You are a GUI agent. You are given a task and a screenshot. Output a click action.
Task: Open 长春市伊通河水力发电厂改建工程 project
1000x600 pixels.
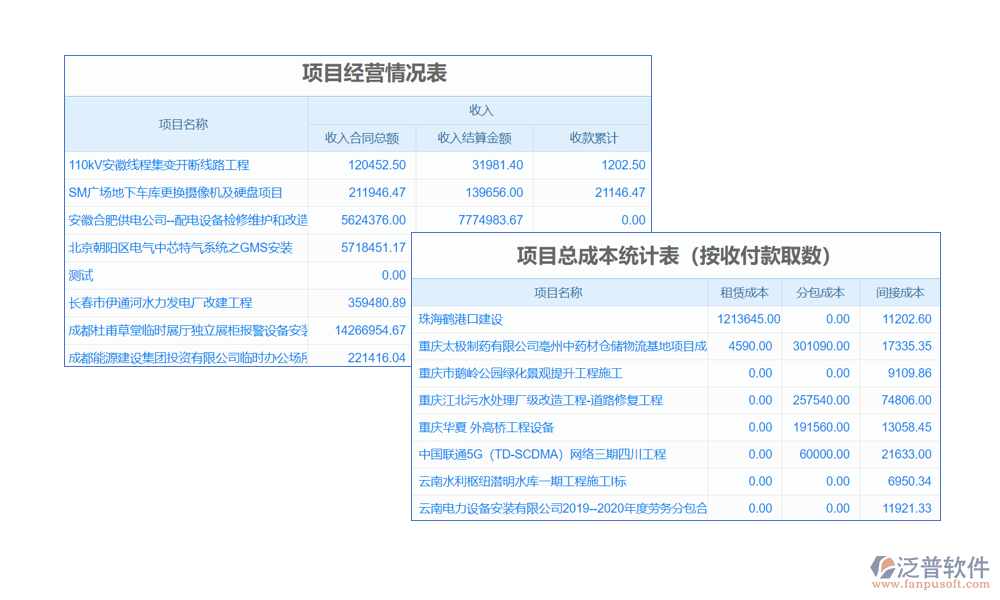(160, 302)
